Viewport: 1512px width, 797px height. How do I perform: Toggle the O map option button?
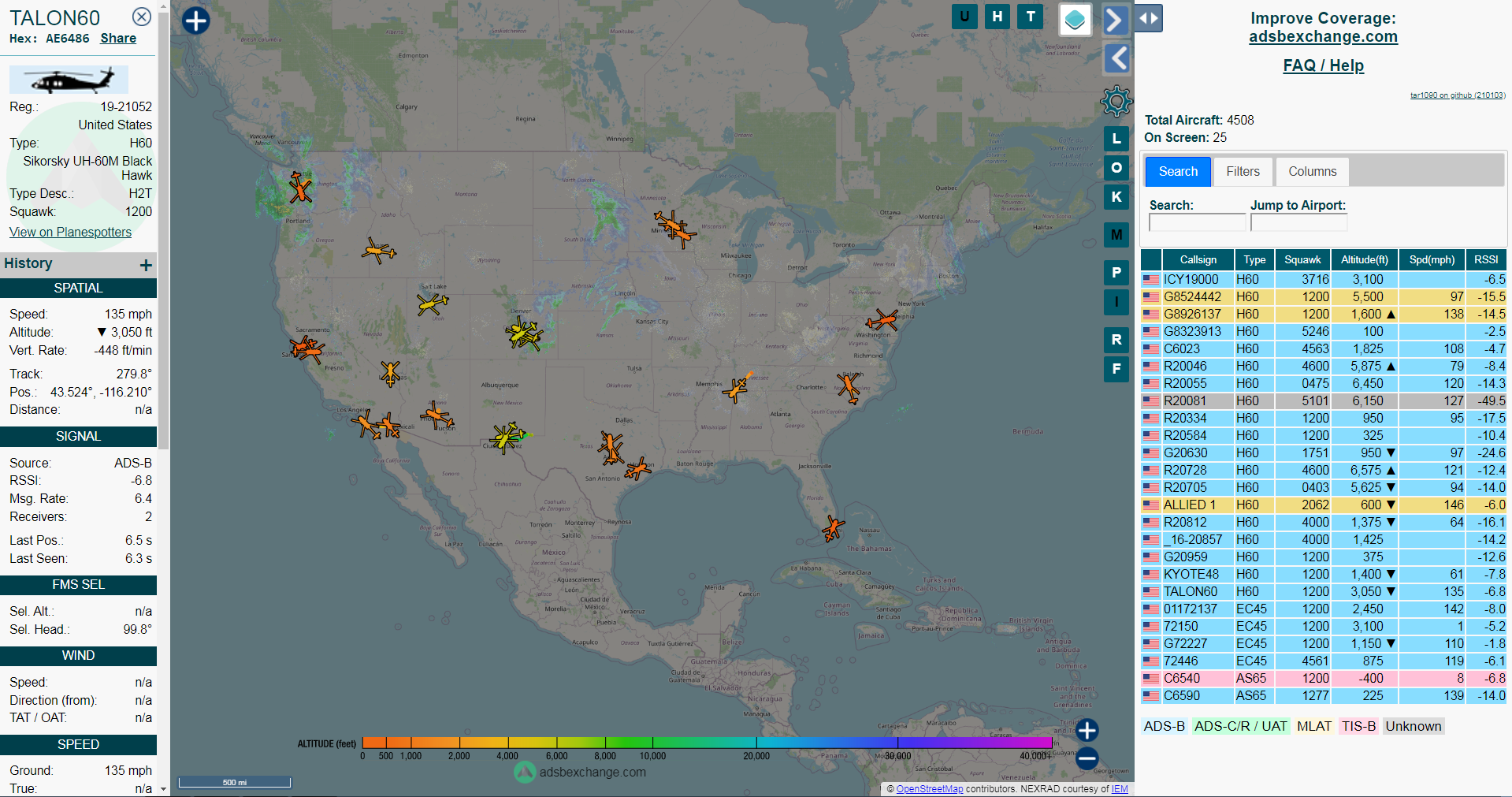(x=1116, y=168)
